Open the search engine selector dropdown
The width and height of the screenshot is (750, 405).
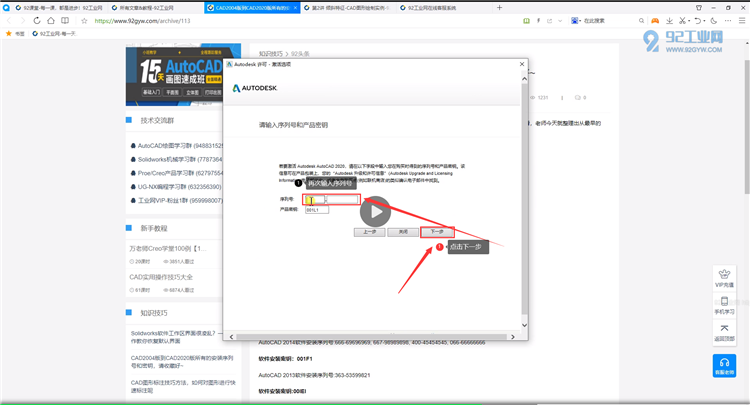(576, 21)
